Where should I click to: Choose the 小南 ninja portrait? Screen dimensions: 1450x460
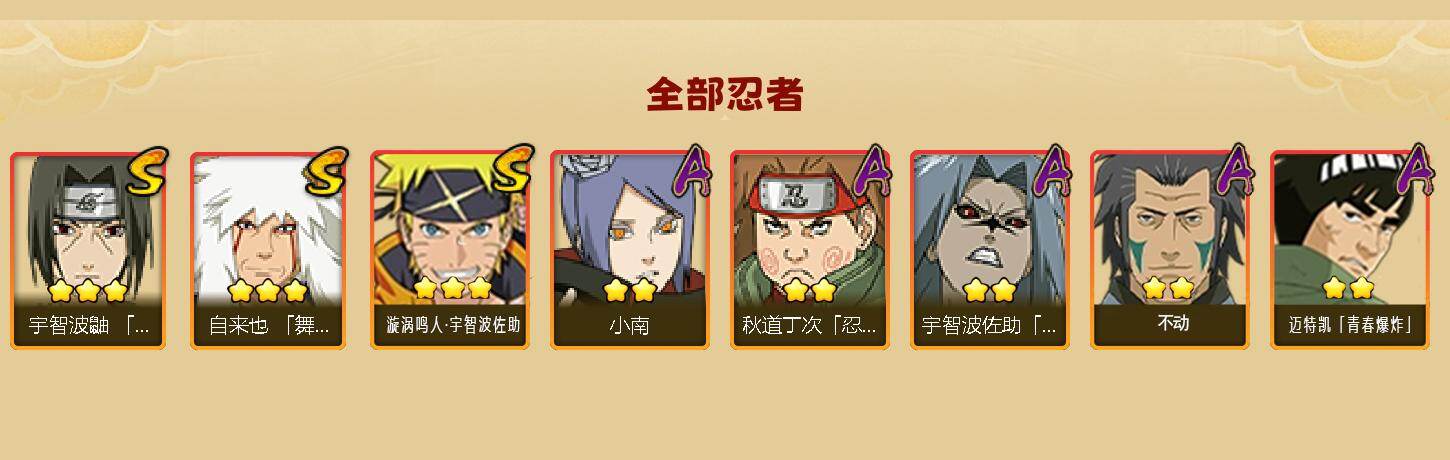point(629,229)
